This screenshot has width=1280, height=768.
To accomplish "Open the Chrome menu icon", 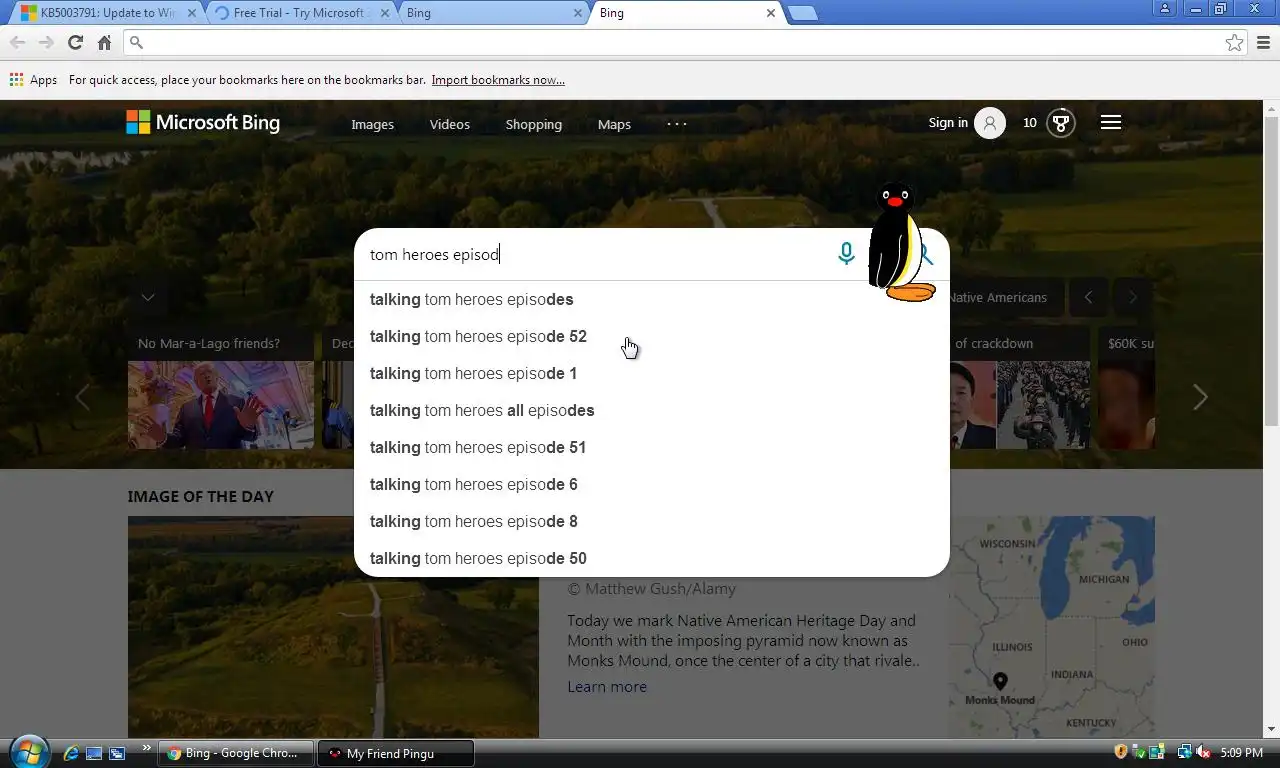I will (x=1263, y=42).
